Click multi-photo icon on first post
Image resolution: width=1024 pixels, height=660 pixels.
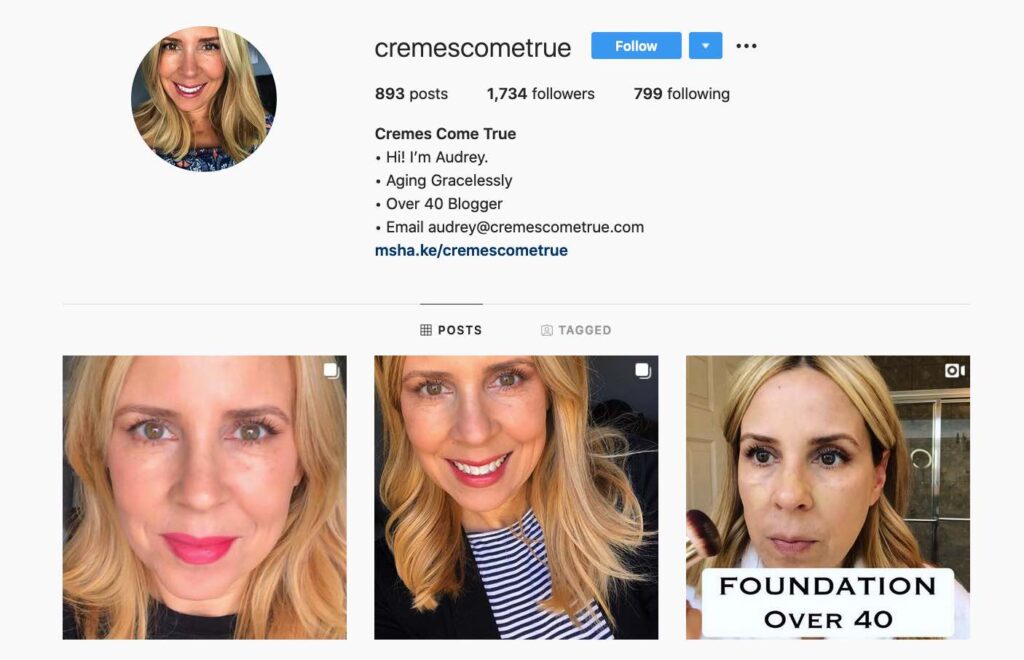click(332, 371)
